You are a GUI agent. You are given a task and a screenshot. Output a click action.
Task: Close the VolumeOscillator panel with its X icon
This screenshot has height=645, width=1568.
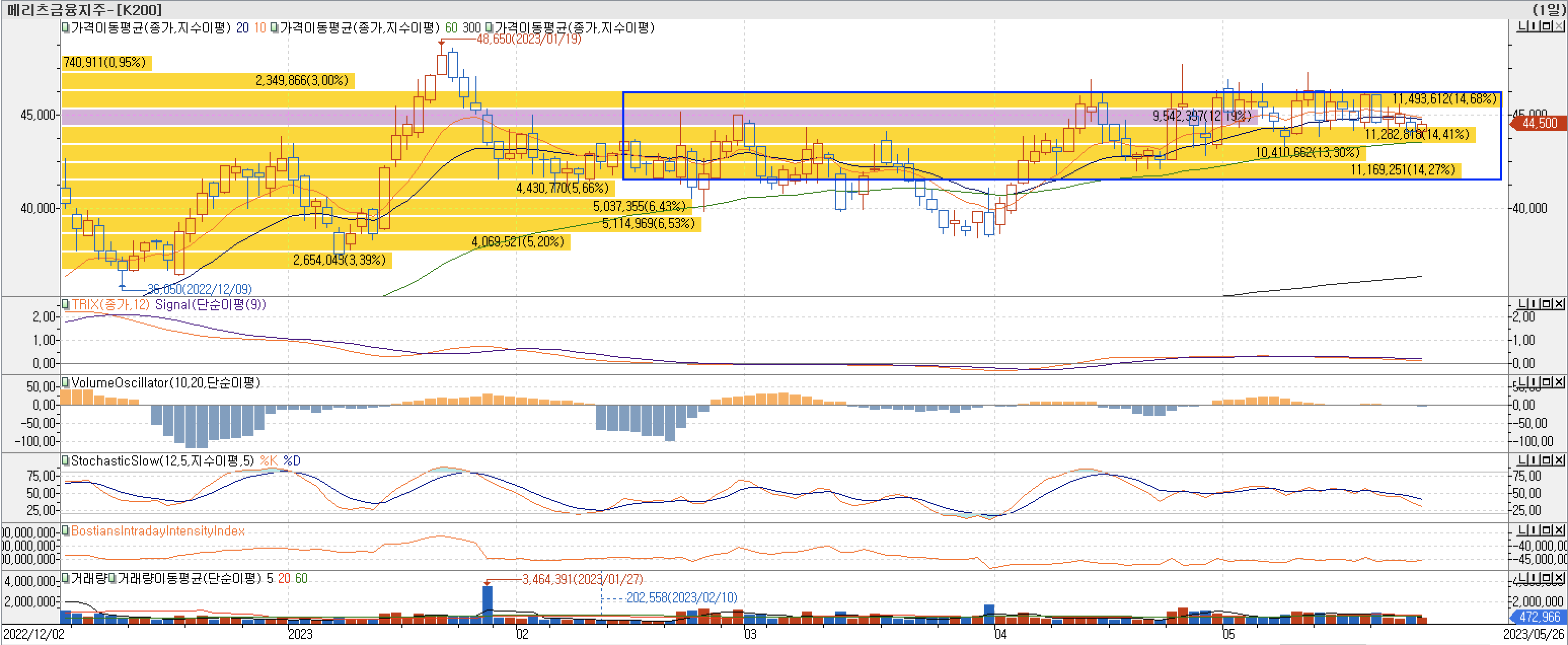(x=1558, y=381)
